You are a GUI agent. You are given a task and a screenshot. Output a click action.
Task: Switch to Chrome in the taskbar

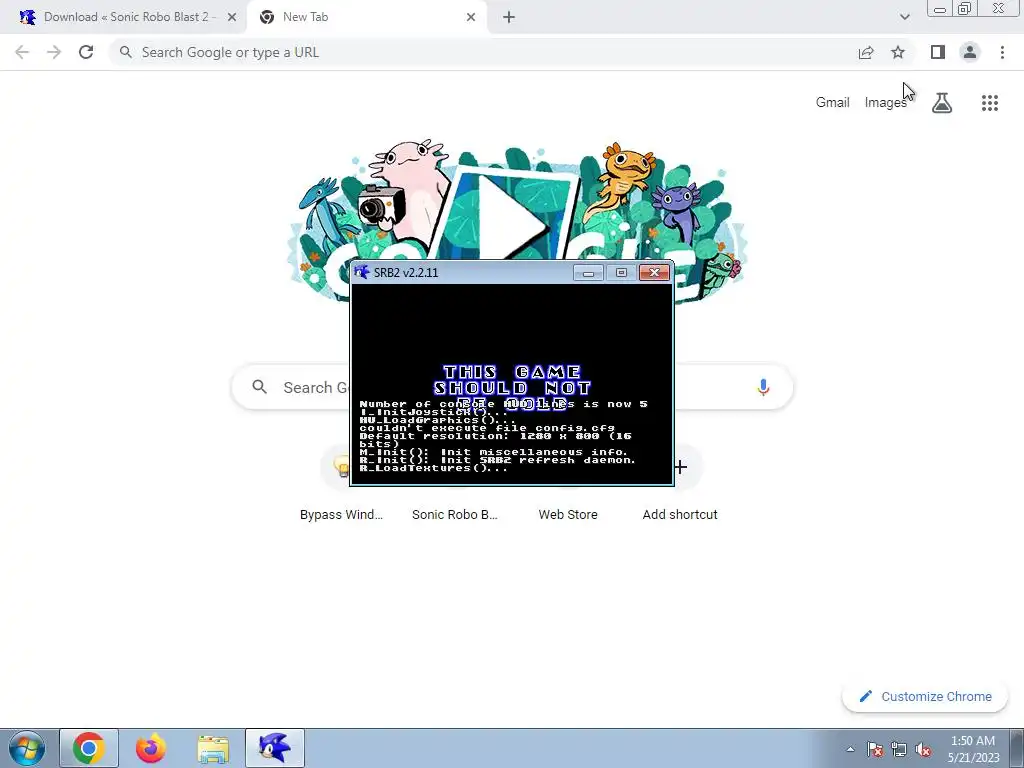89,748
